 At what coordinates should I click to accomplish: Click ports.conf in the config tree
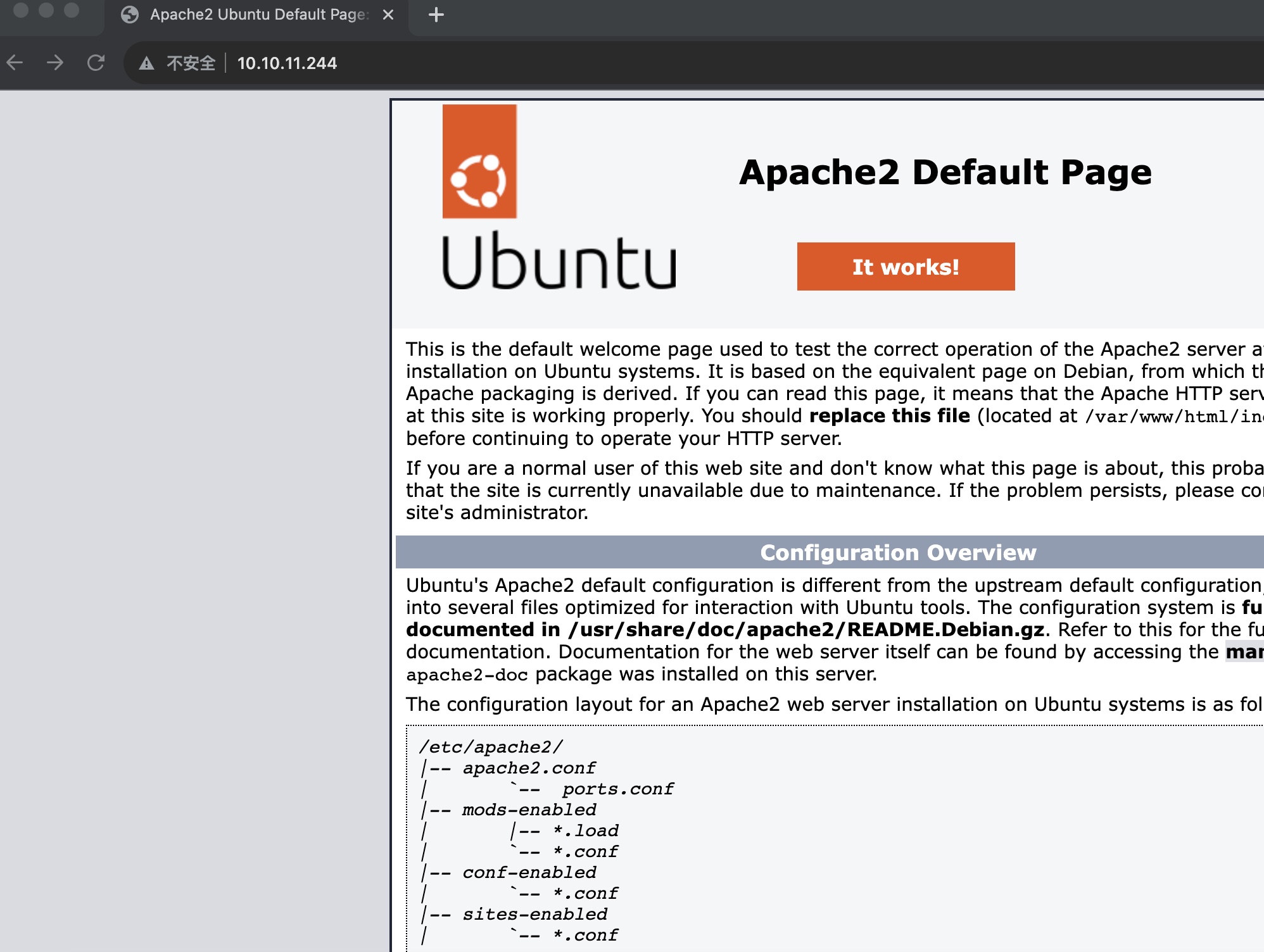point(617,789)
